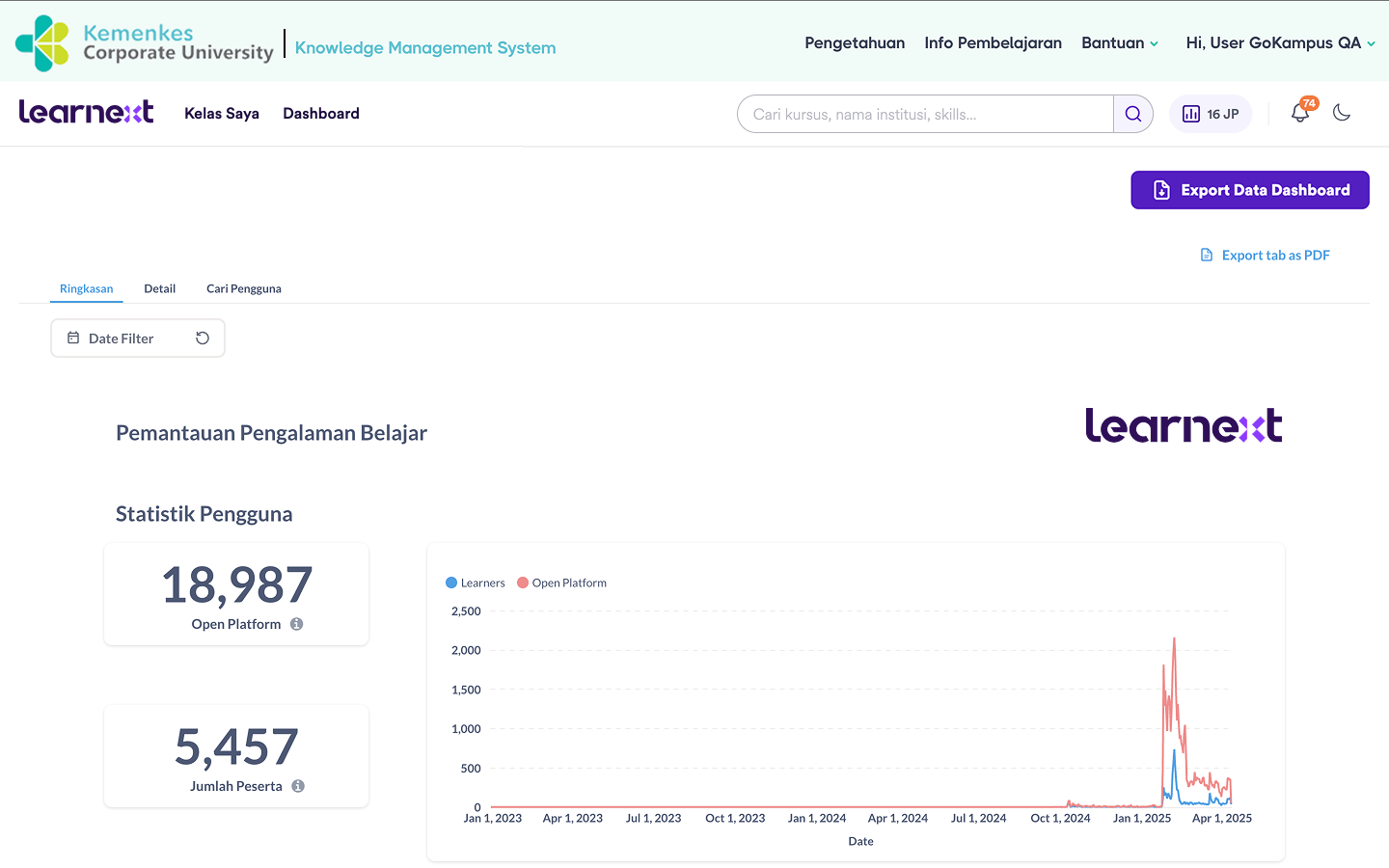
Task: Toggle Open Platform series in legend
Action: 561,583
